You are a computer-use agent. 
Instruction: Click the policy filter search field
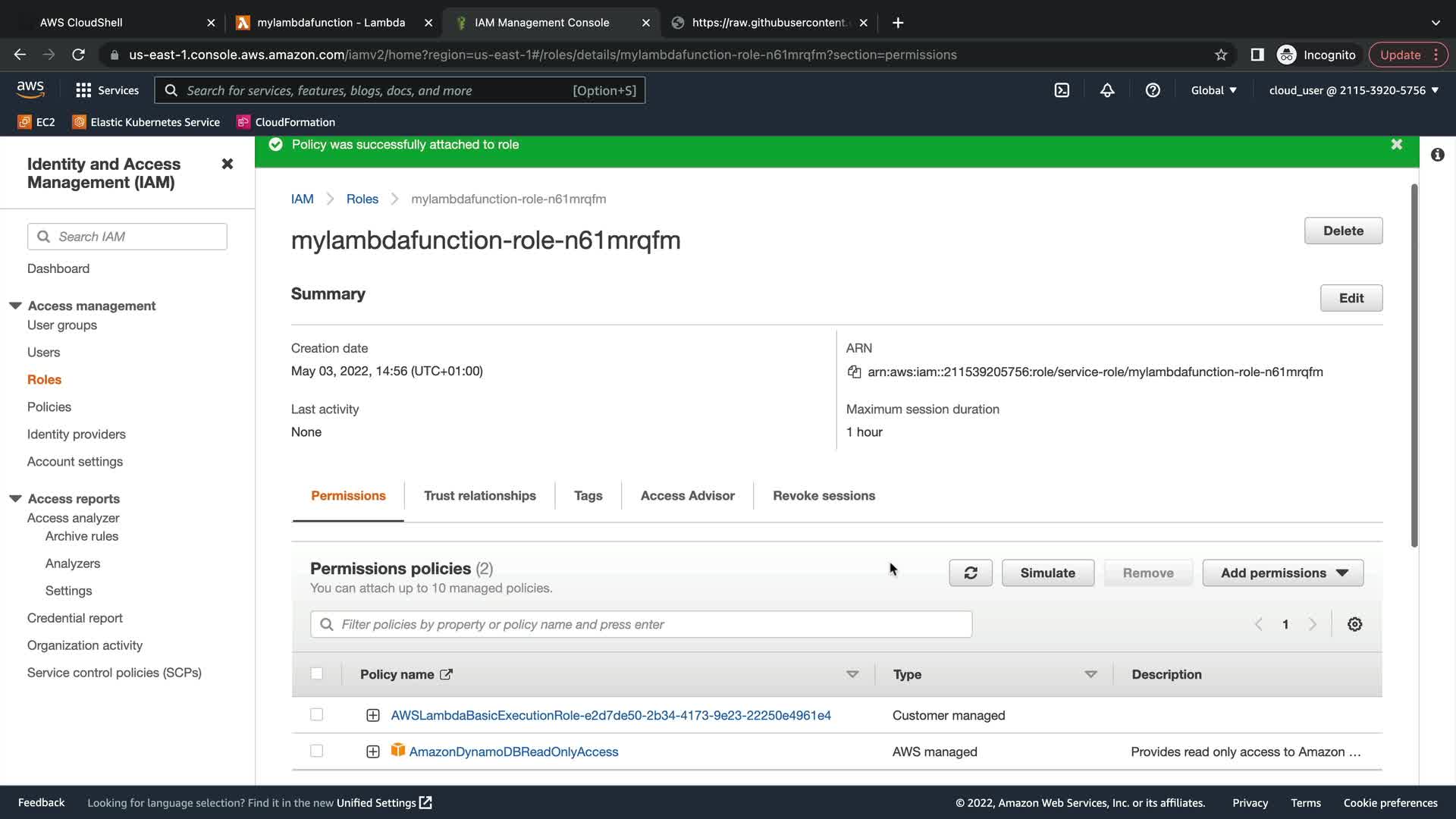pos(641,624)
